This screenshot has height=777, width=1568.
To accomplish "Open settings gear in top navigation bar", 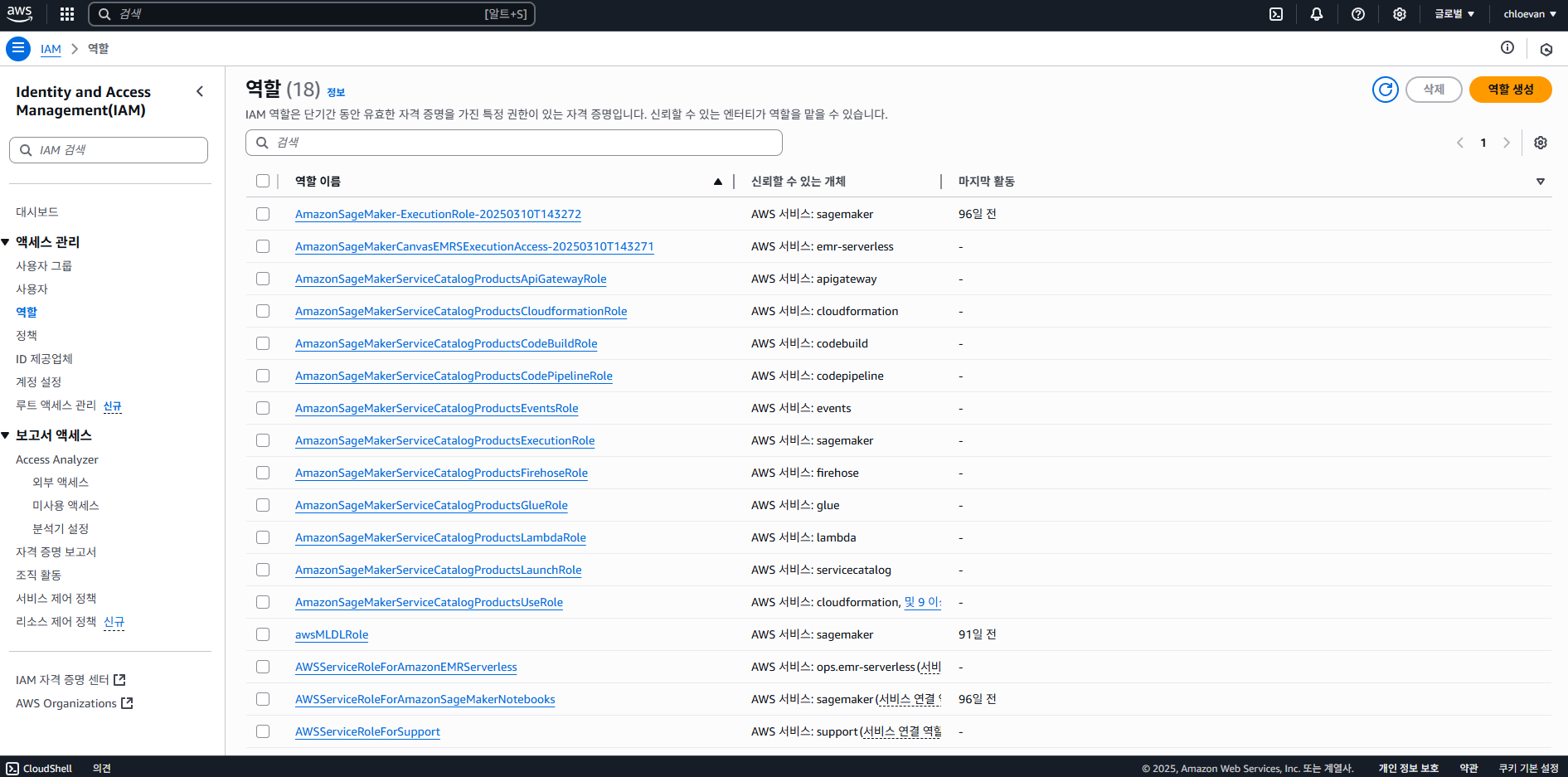I will 1400,14.
